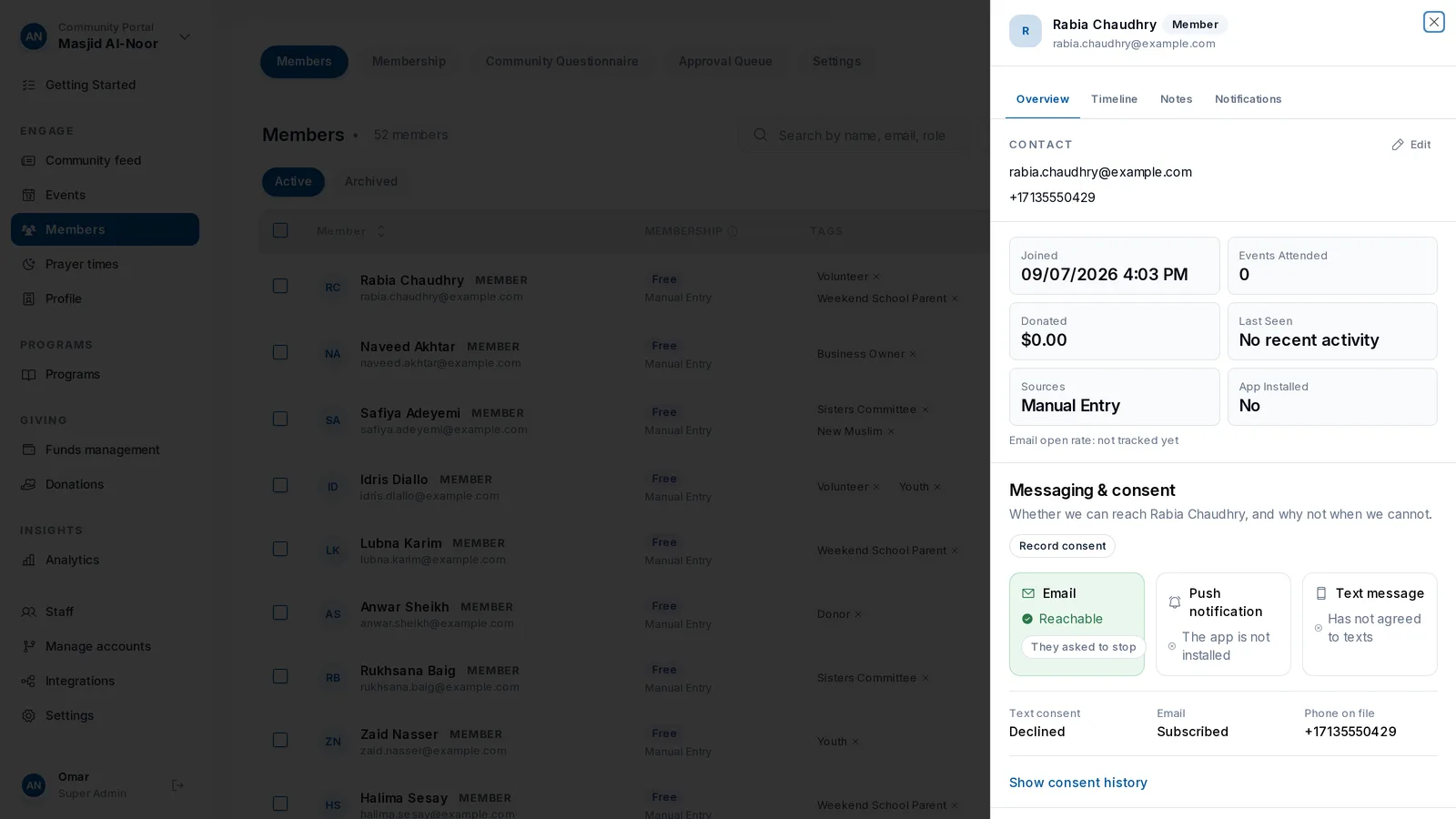This screenshot has height=819, width=1456.
Task: Toggle the select-all members checkbox
Action: tap(280, 230)
